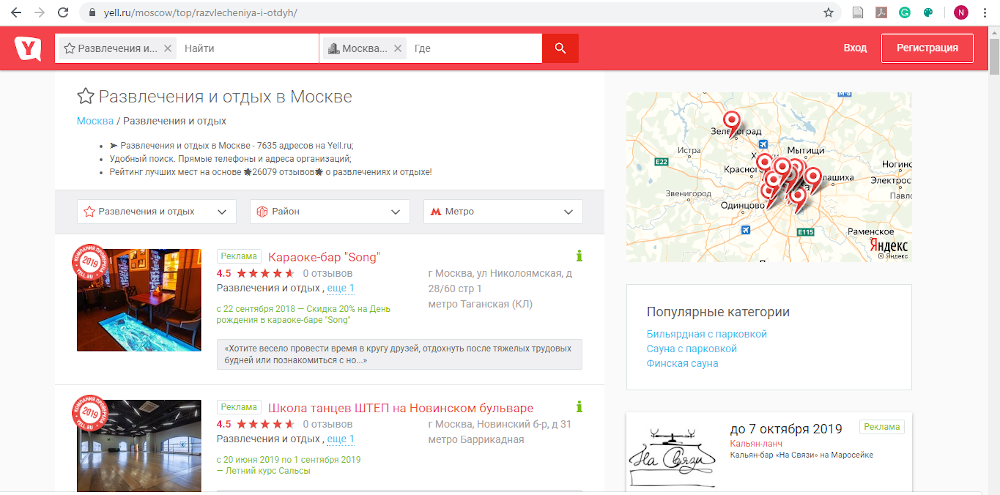This screenshot has height=495, width=1000.
Task: Click the green Grammarly extension icon
Action: click(x=905, y=12)
